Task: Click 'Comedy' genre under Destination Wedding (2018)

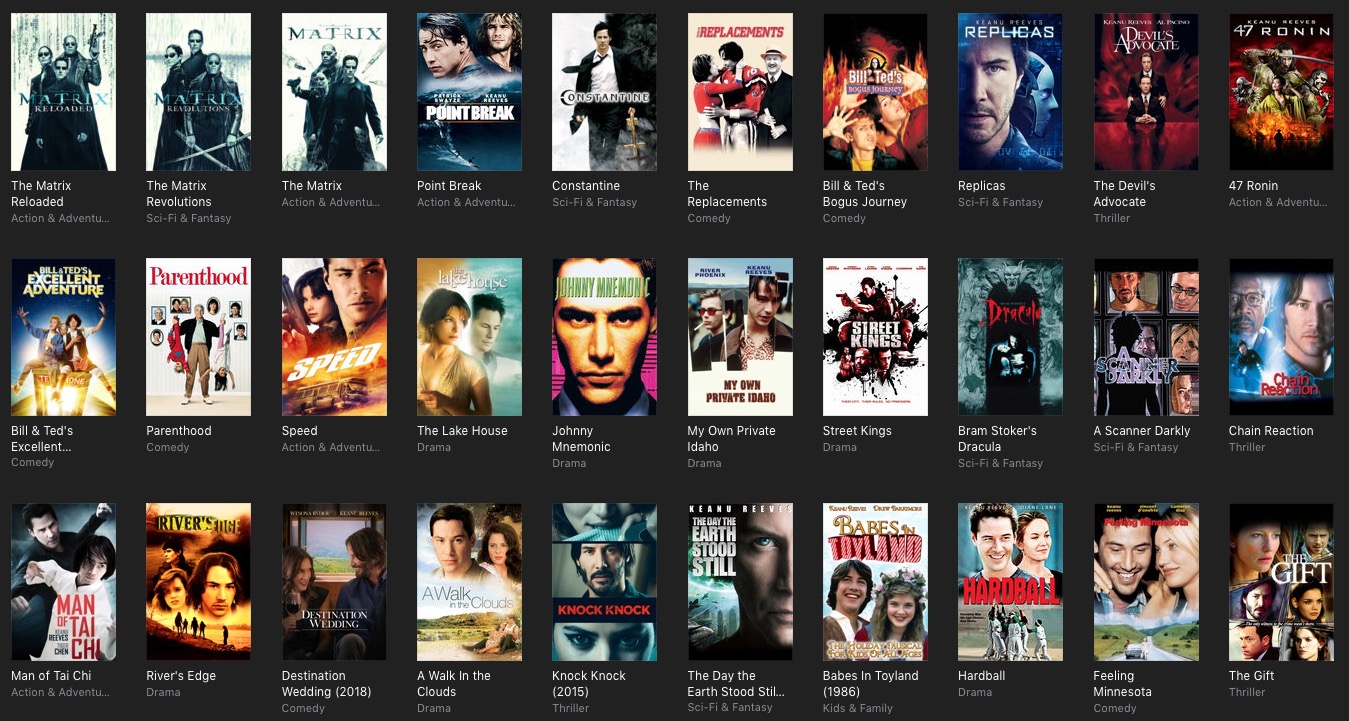Action: coord(303,708)
